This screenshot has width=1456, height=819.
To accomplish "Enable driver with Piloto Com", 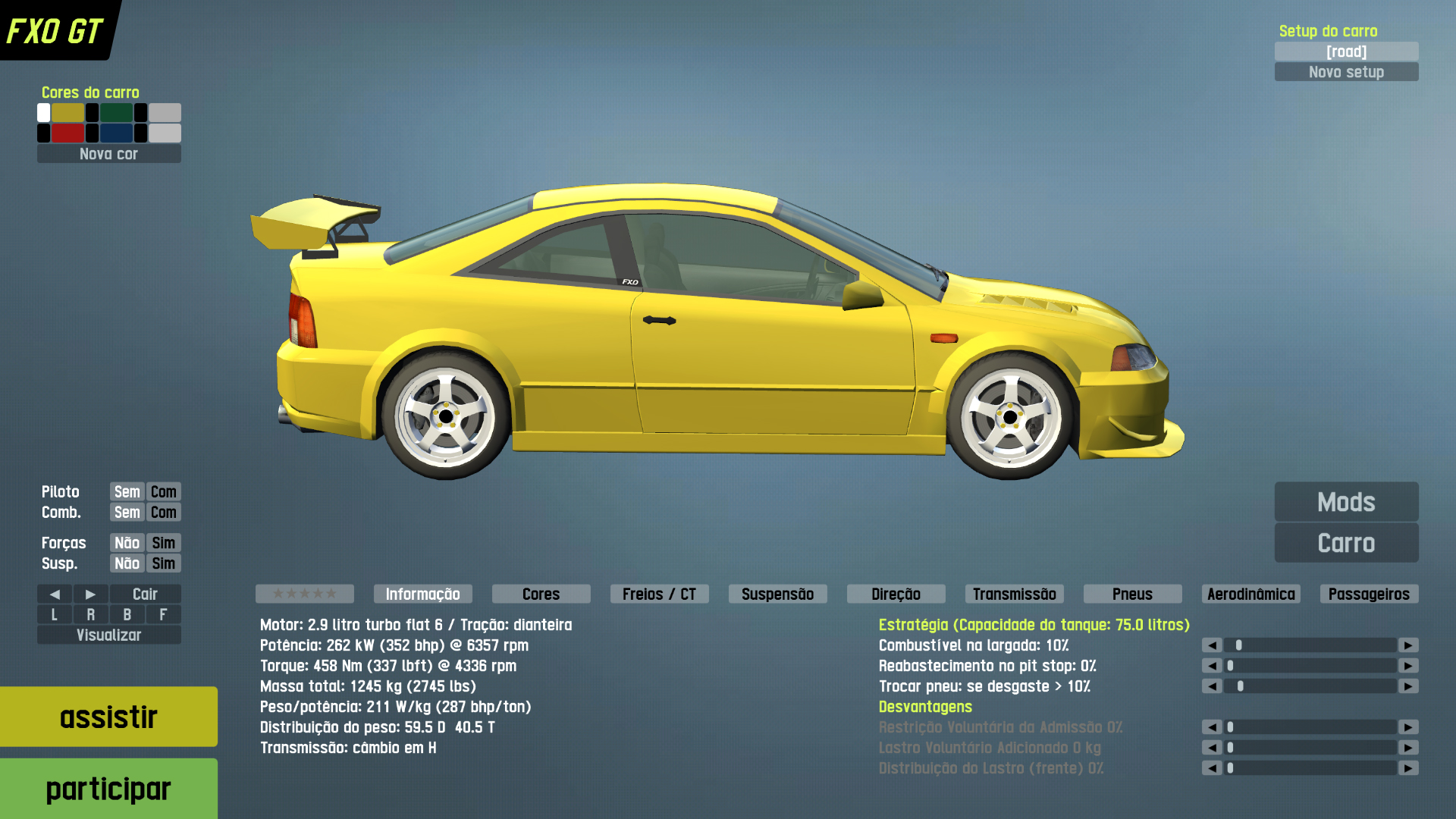I will coord(163,491).
